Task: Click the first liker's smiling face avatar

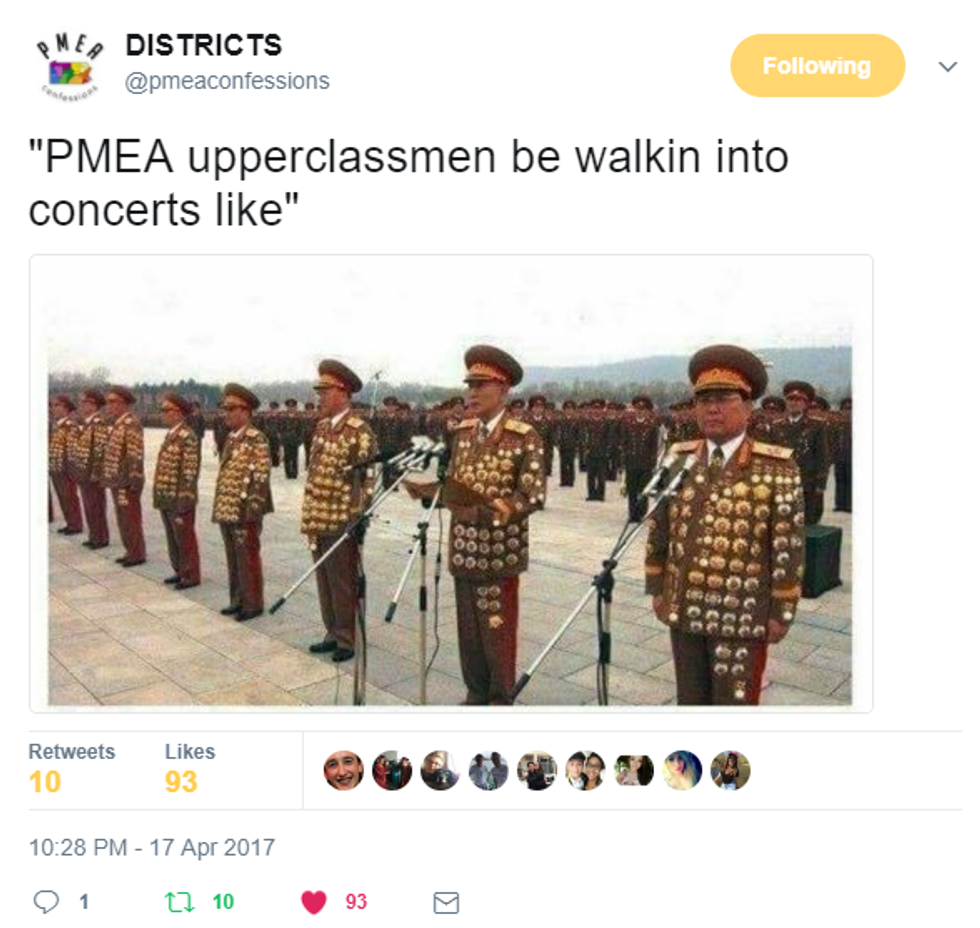Action: [343, 770]
